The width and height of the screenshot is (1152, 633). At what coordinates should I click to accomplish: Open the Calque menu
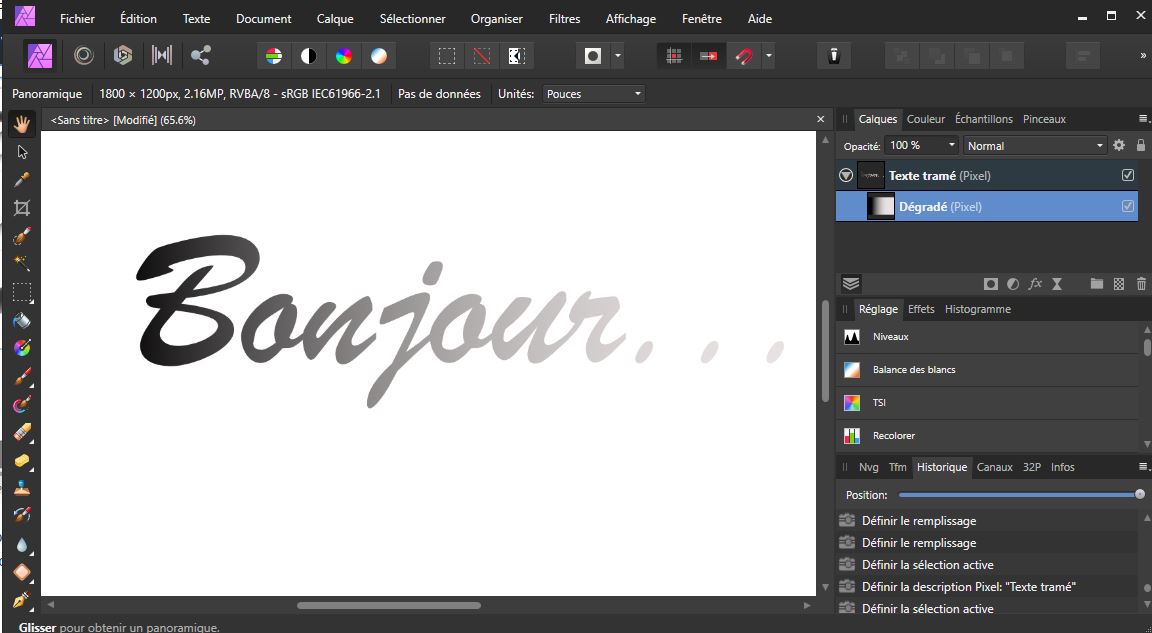click(335, 19)
